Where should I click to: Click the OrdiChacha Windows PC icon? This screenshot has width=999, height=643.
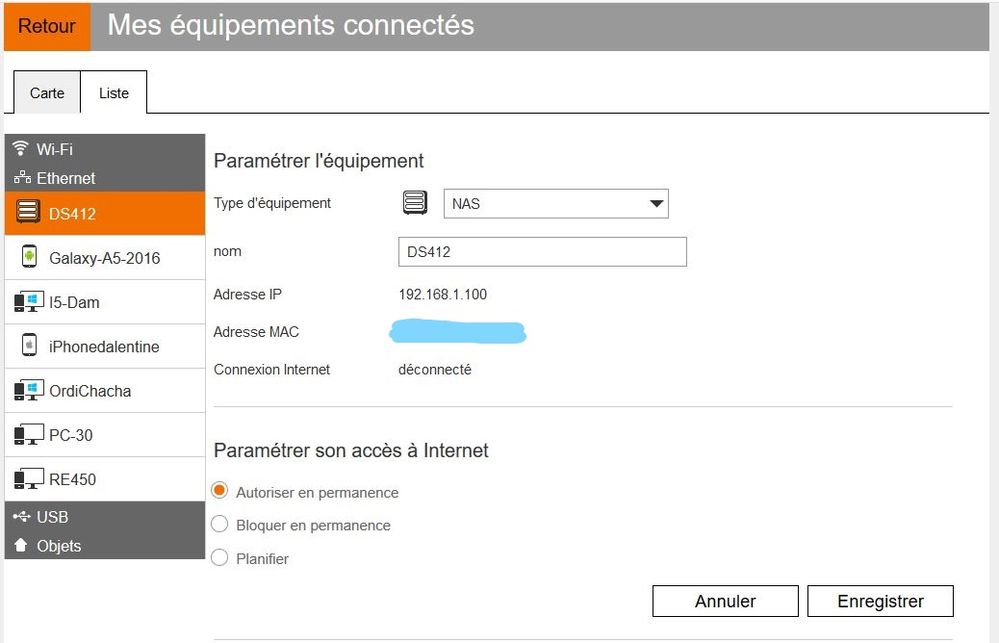coord(28,390)
